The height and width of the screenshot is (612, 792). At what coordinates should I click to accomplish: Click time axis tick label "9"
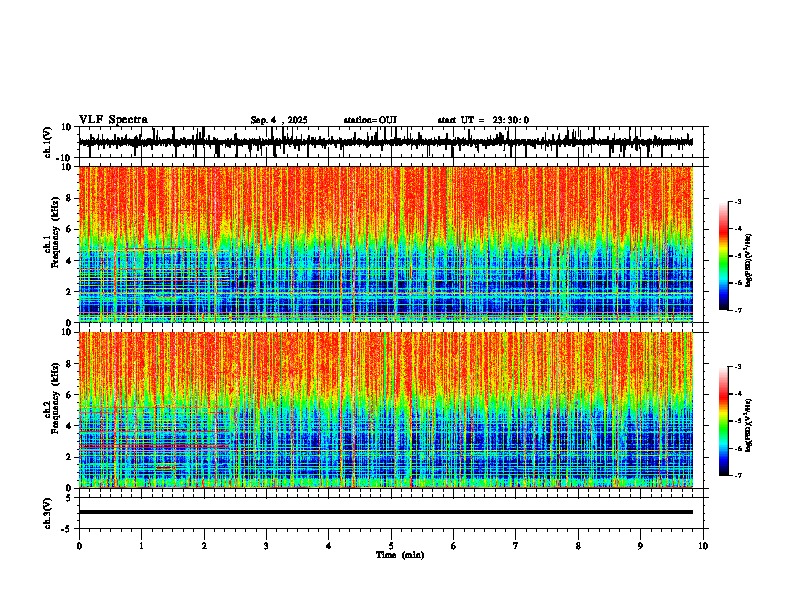(x=640, y=546)
